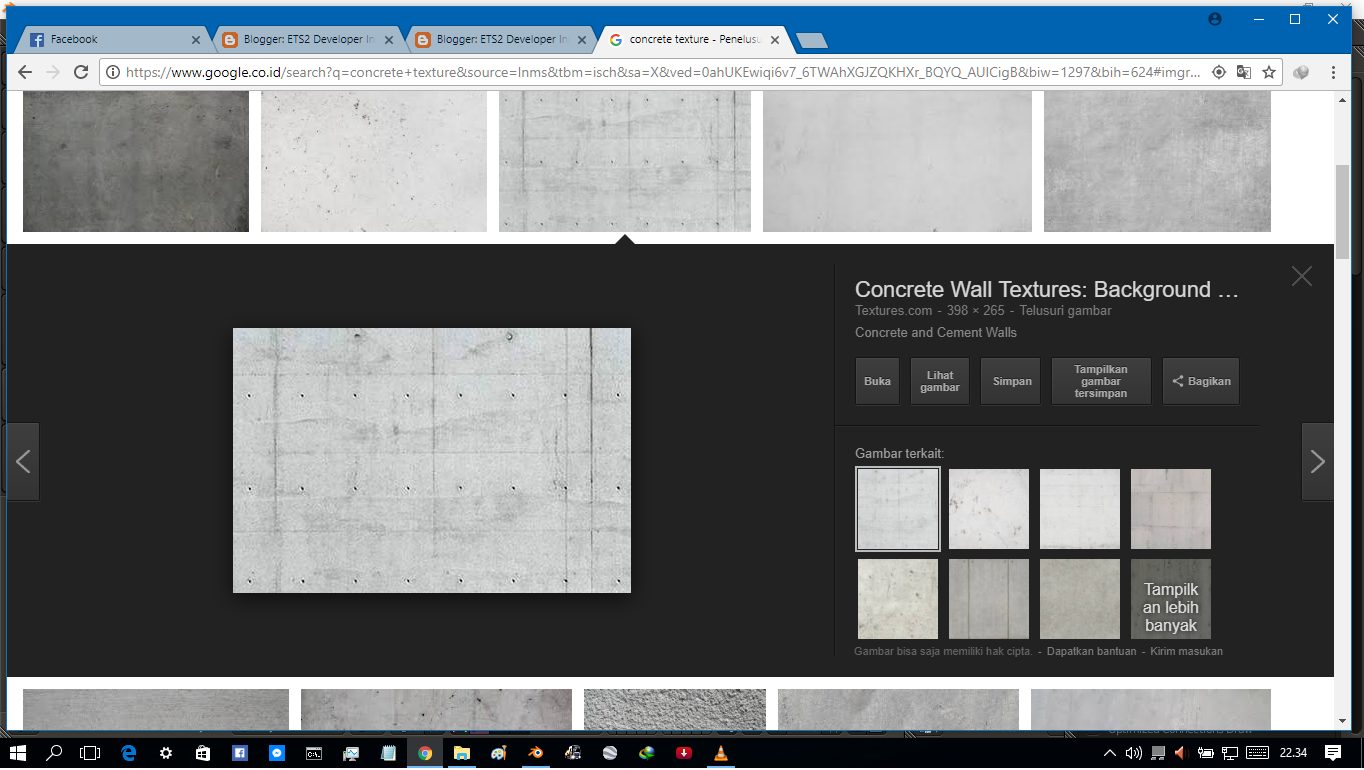Viewport: 1364px width, 770px height.
Task: Navigate back using the browser back arrow
Action: click(x=24, y=72)
